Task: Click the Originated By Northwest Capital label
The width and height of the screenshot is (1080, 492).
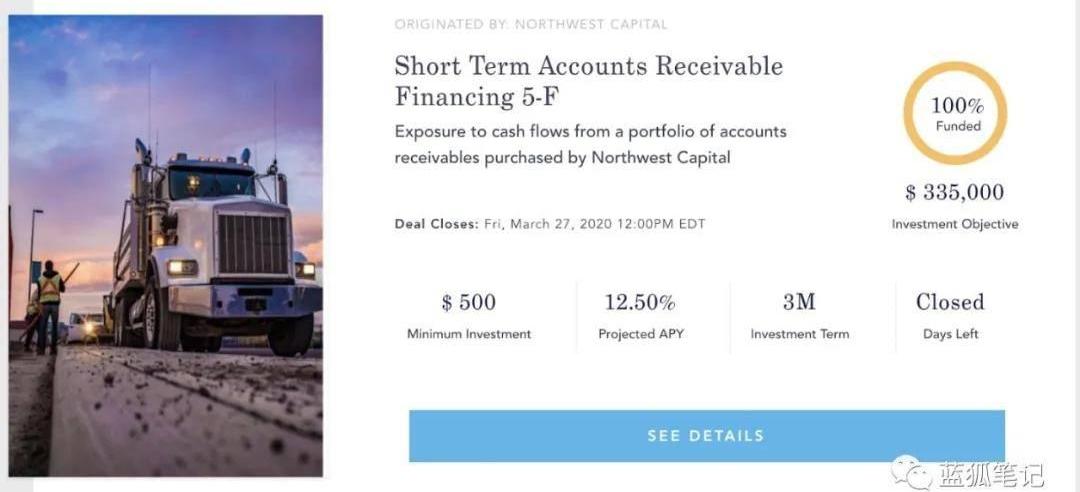Action: coord(531,24)
